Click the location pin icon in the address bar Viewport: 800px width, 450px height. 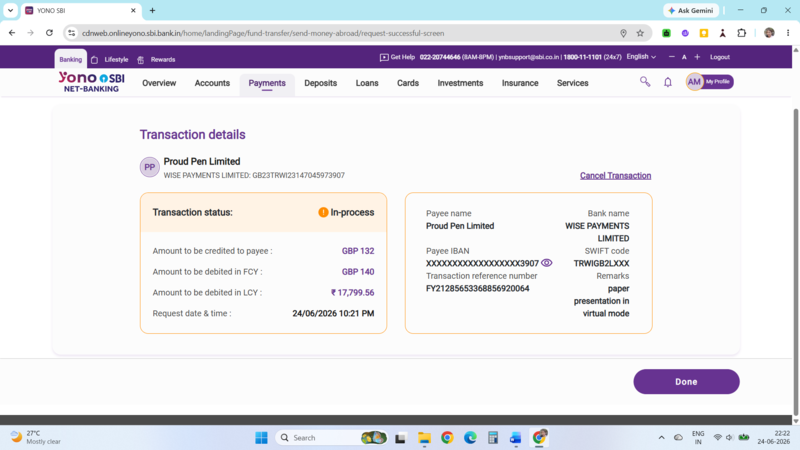623,33
